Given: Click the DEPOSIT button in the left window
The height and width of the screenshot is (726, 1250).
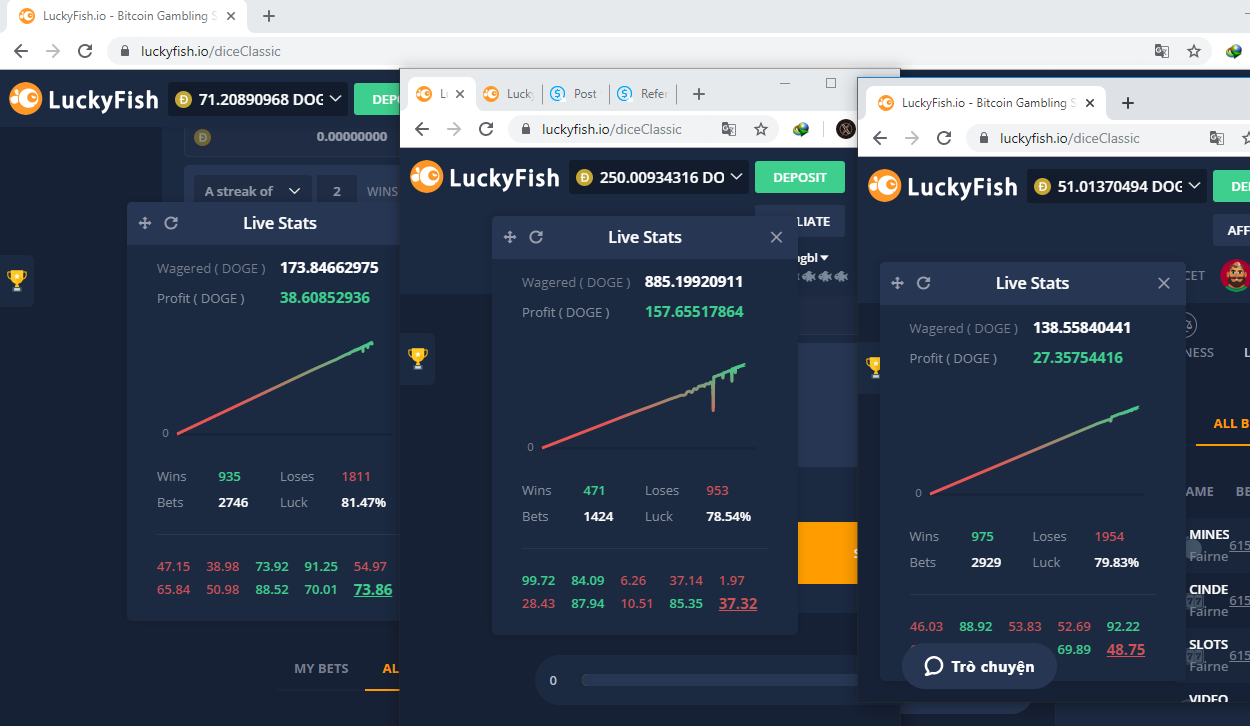Looking at the screenshot, I should pos(376,99).
